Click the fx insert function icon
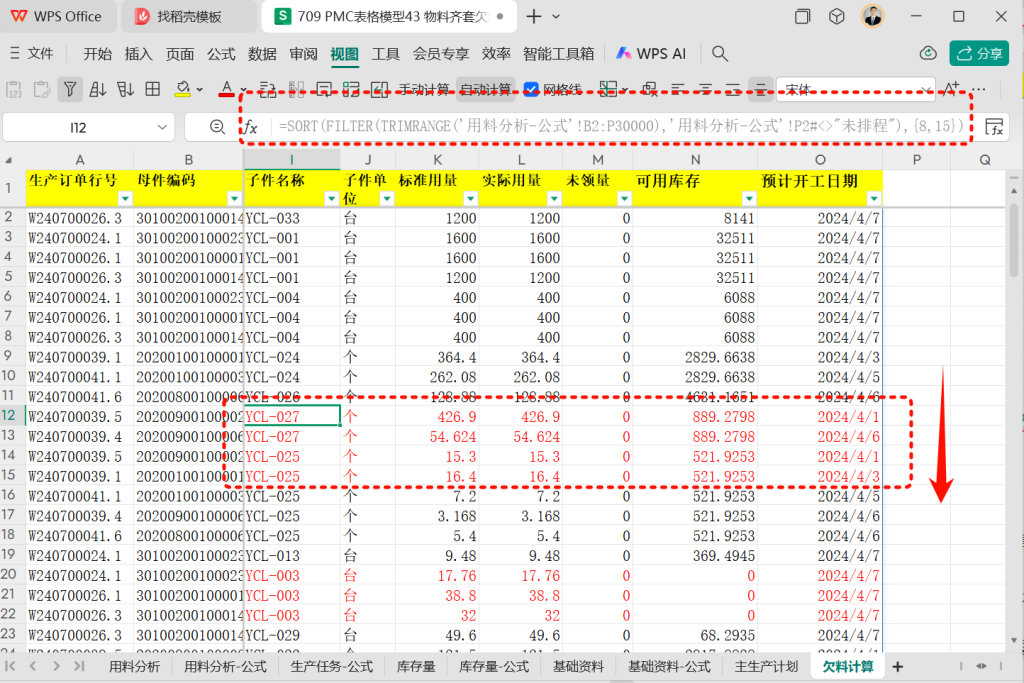Viewport: 1024px width, 683px height. coord(251,127)
